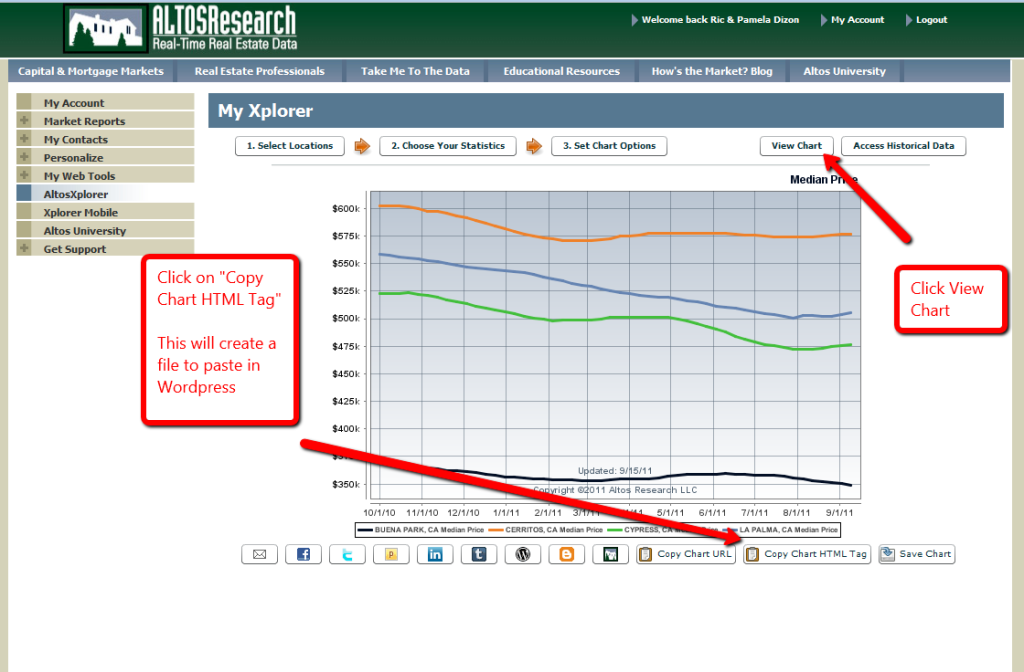The width and height of the screenshot is (1024, 672).
Task: Click the Save Chart button
Action: point(916,553)
